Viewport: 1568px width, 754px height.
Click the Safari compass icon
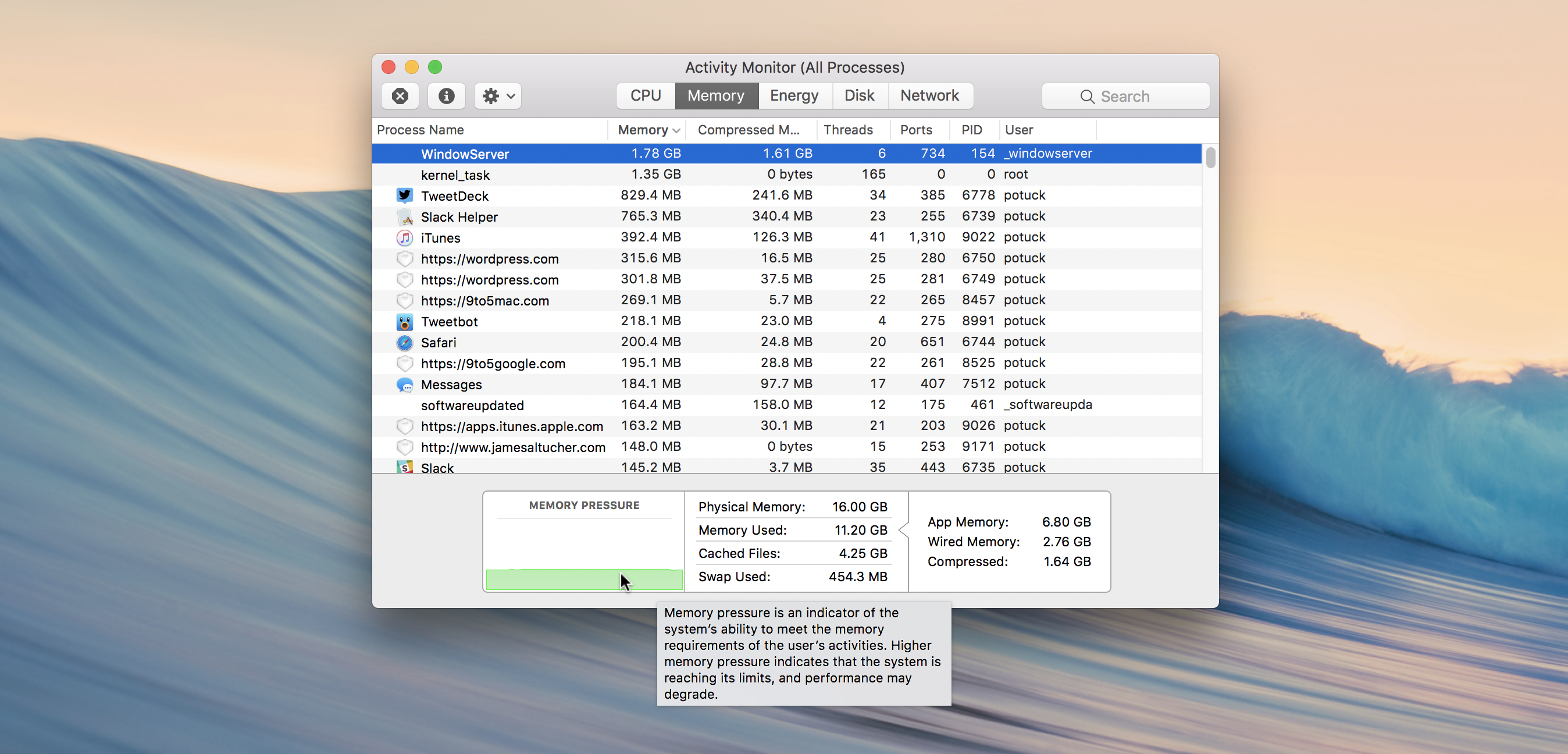tap(404, 342)
